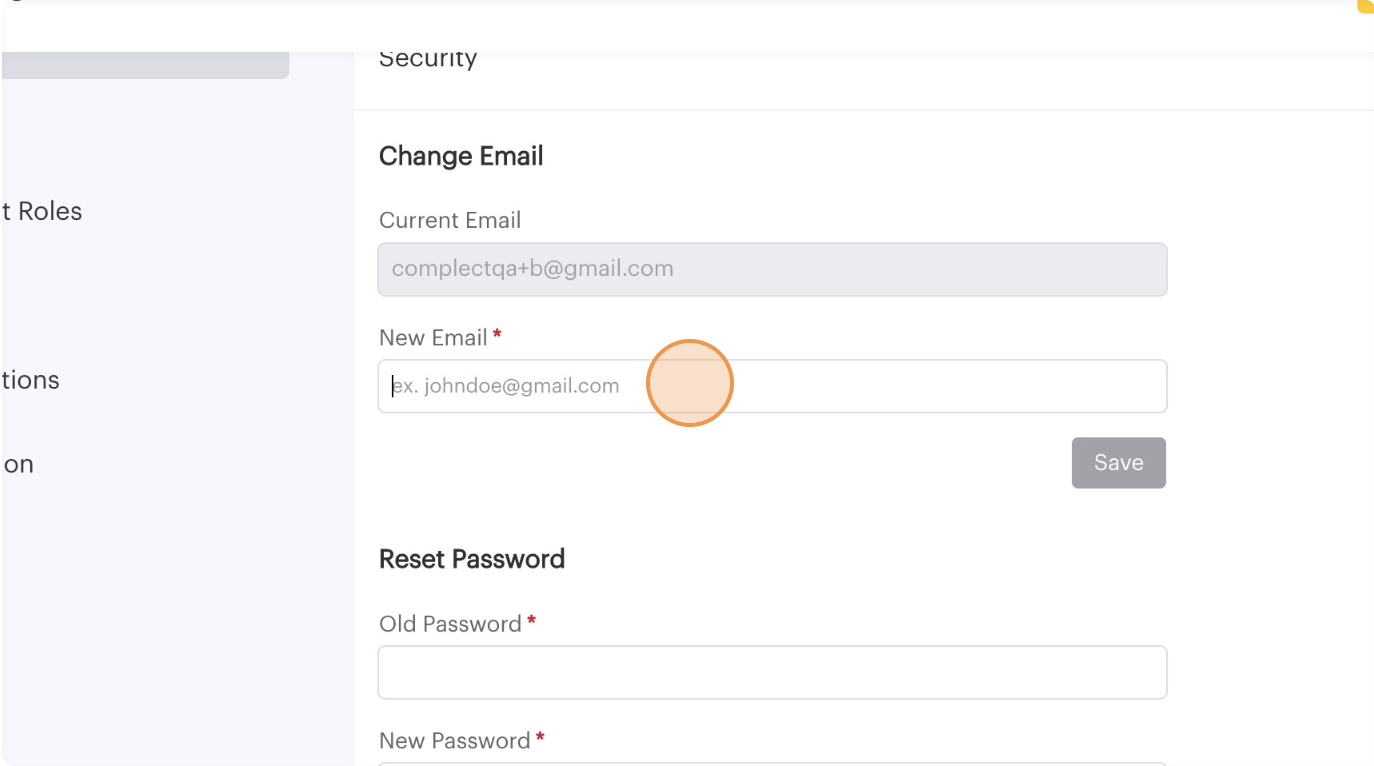Open the Roles sidebar item
The height and width of the screenshot is (766, 1374).
pos(42,211)
